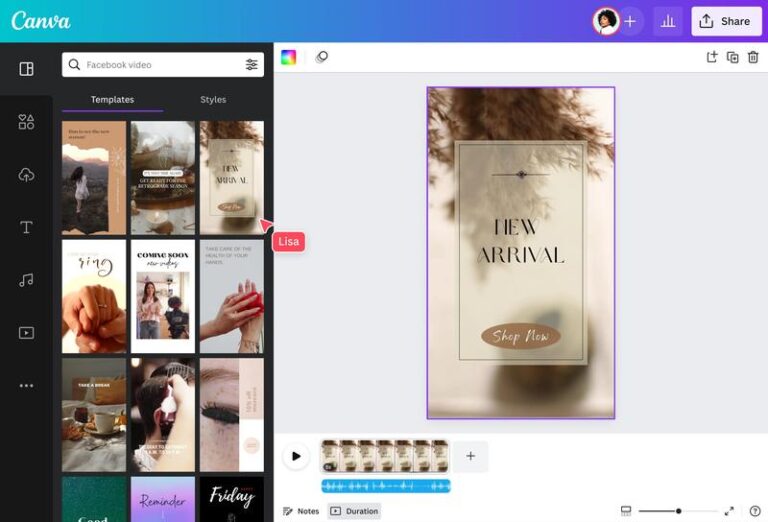Select the closed eye freckles template
Image resolution: width=768 pixels, height=522 pixels.
[x=232, y=415]
